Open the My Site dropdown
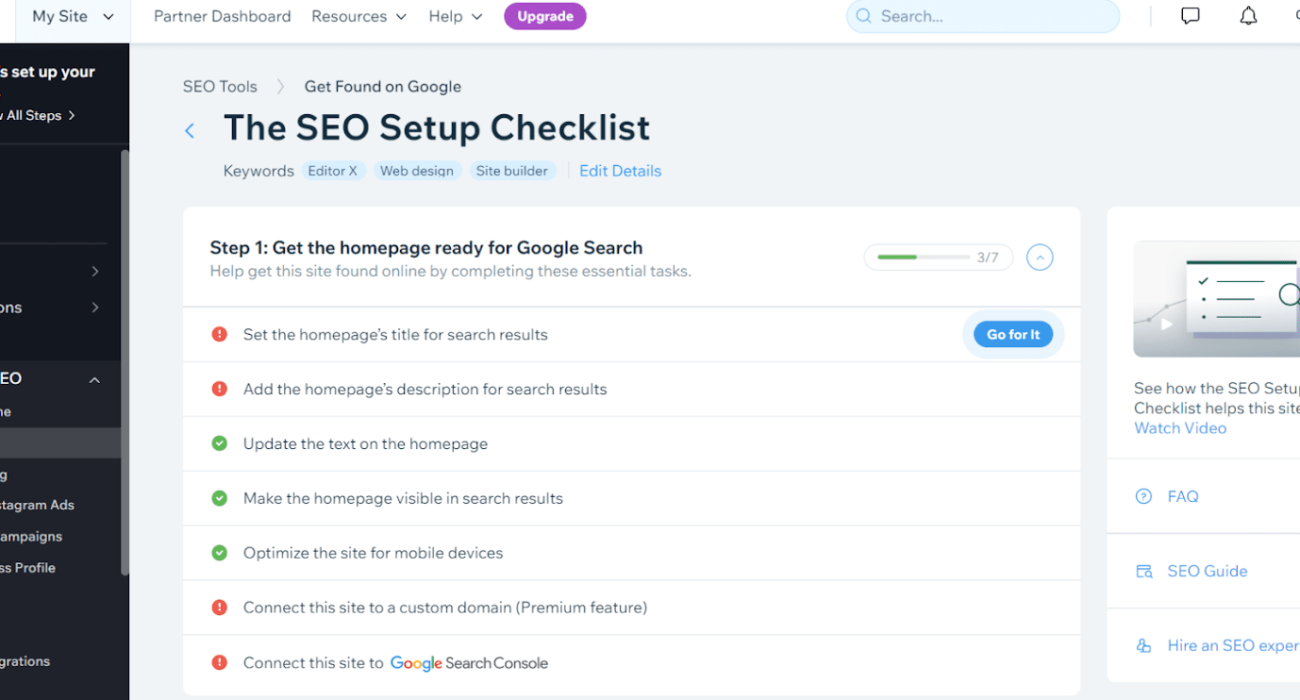 73,17
